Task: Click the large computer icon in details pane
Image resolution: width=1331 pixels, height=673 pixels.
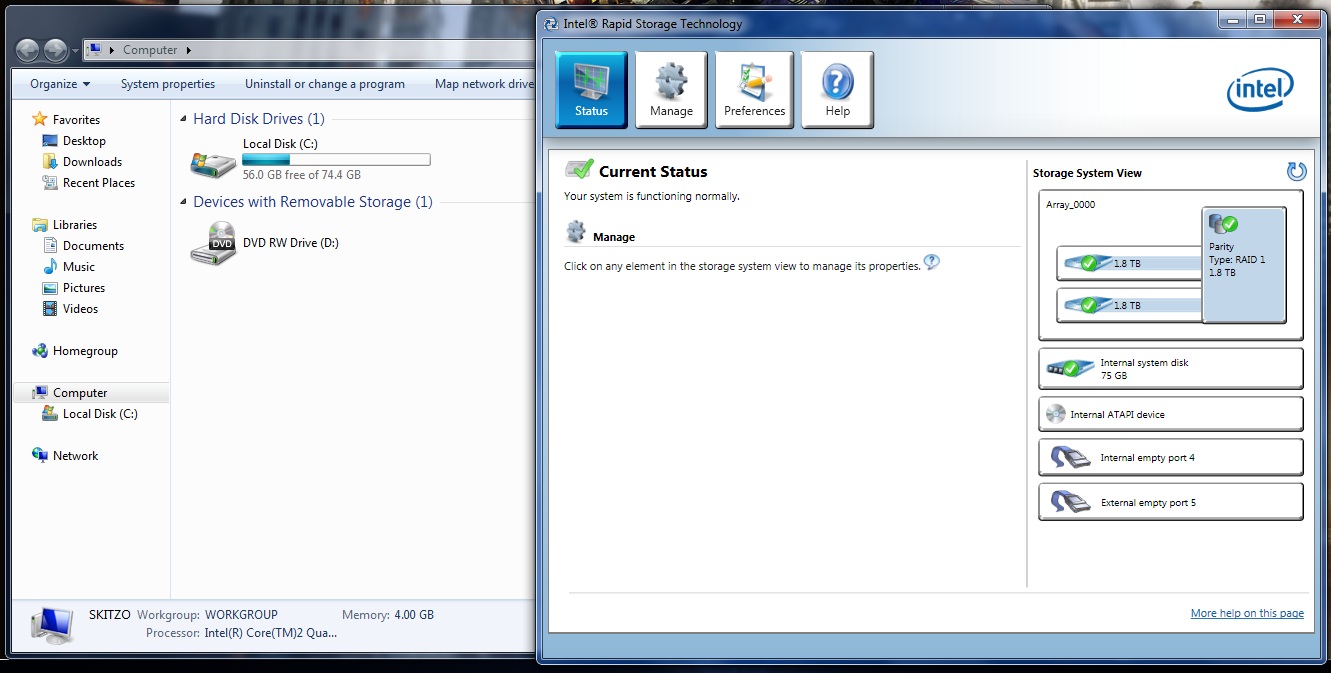Action: [52, 625]
